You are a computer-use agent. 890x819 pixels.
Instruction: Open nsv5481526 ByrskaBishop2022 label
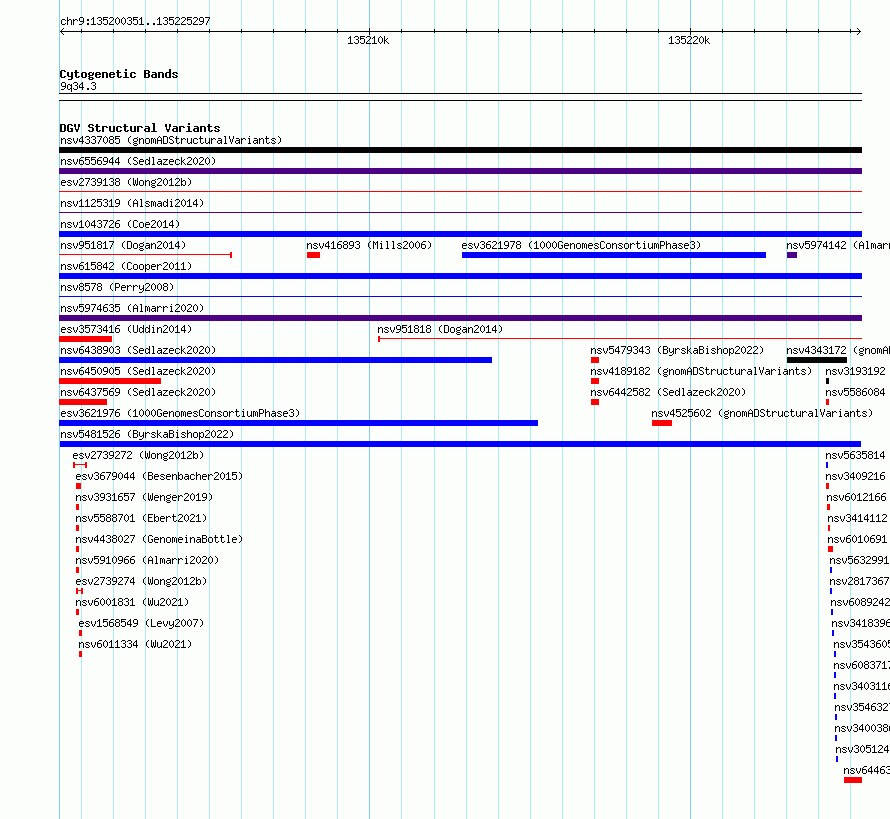pos(147,434)
